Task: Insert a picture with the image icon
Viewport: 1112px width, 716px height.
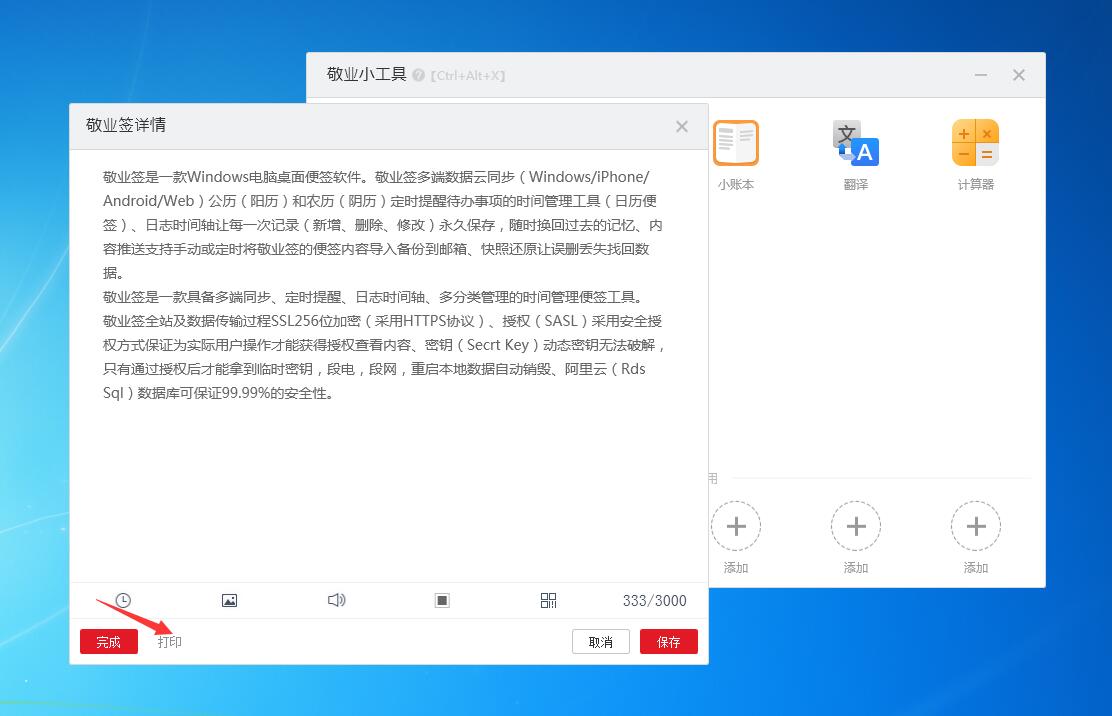Action: 229,600
